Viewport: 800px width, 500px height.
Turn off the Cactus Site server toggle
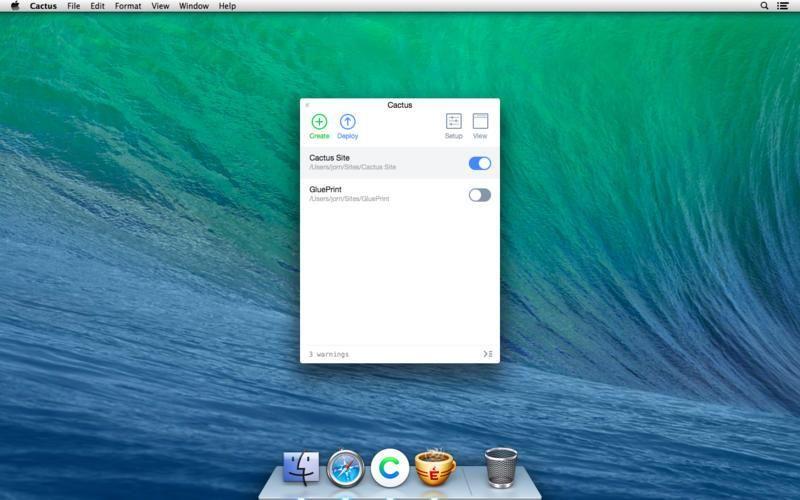click(x=480, y=163)
